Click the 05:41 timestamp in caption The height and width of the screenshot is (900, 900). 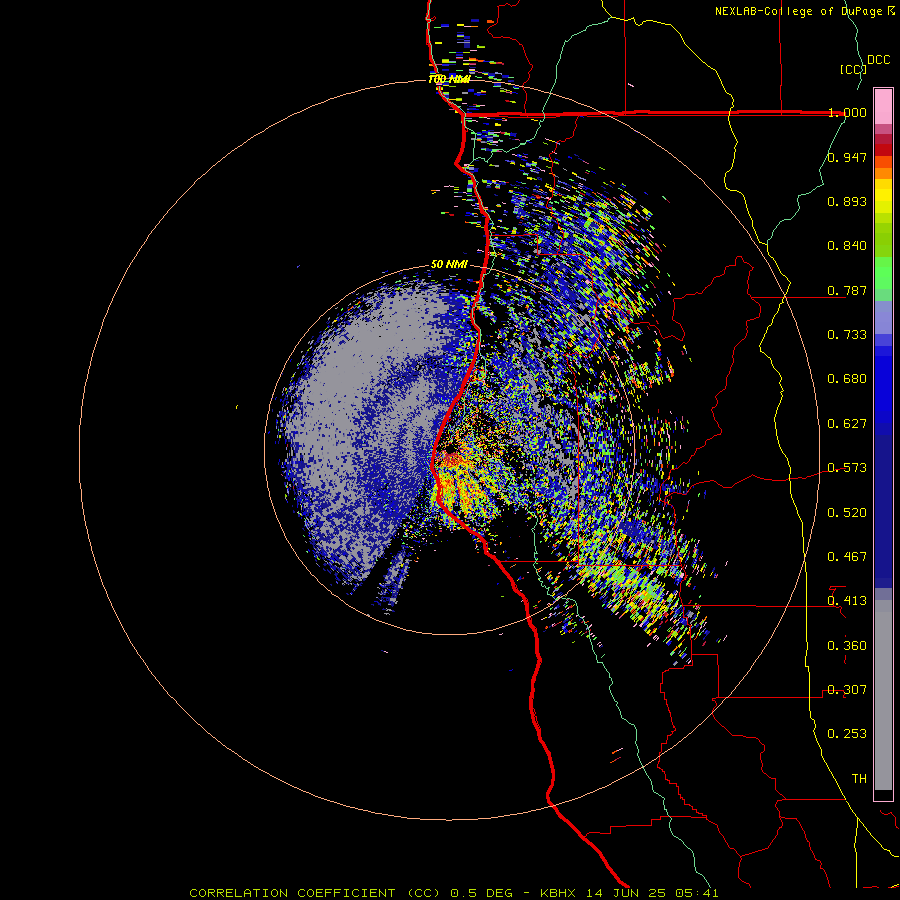(x=697, y=893)
